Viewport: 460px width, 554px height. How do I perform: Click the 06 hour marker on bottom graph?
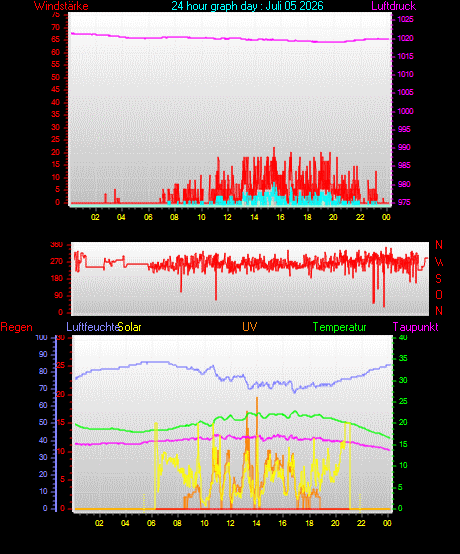(151, 523)
